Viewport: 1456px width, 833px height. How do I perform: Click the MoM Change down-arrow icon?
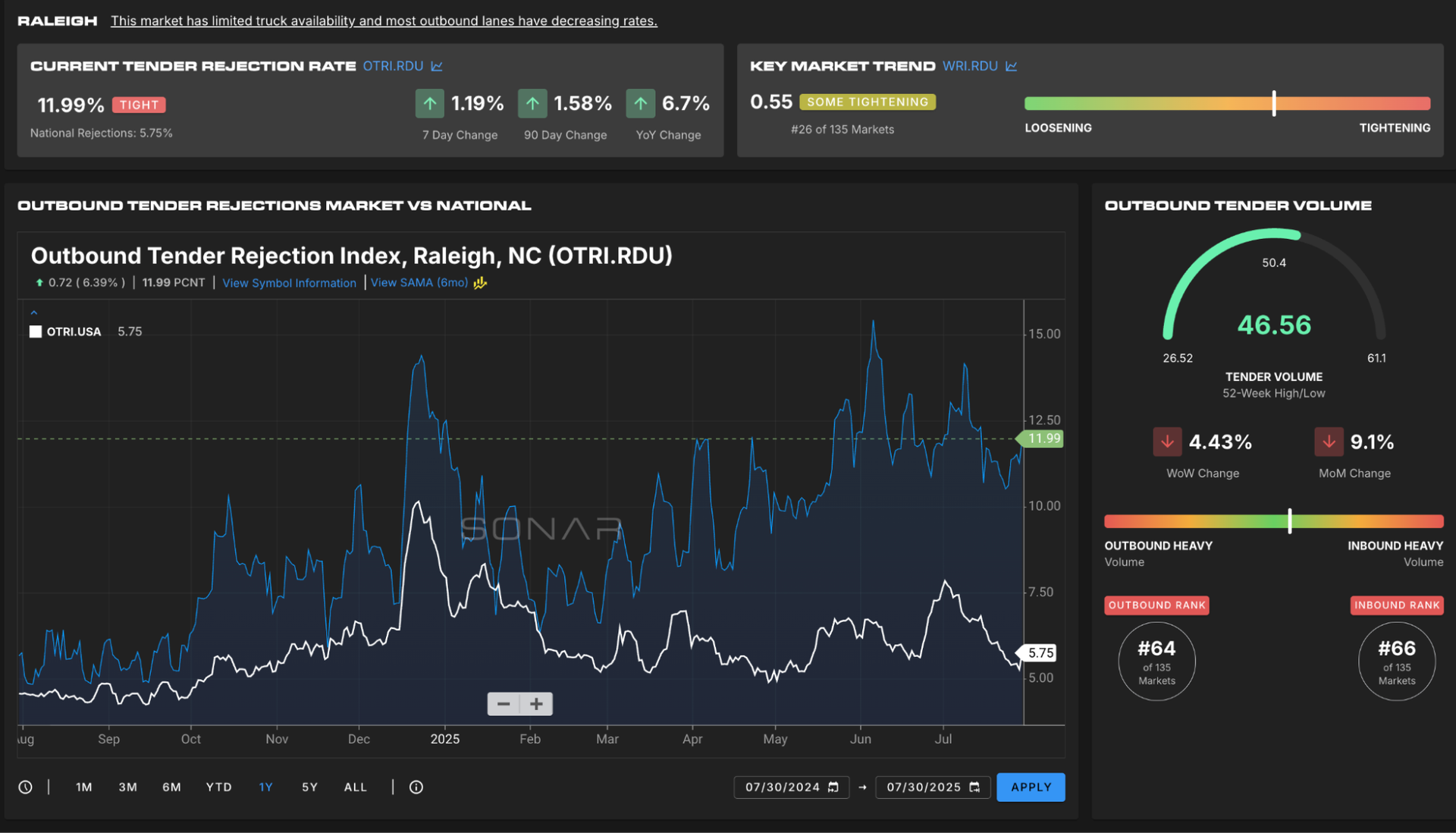coord(1329,442)
